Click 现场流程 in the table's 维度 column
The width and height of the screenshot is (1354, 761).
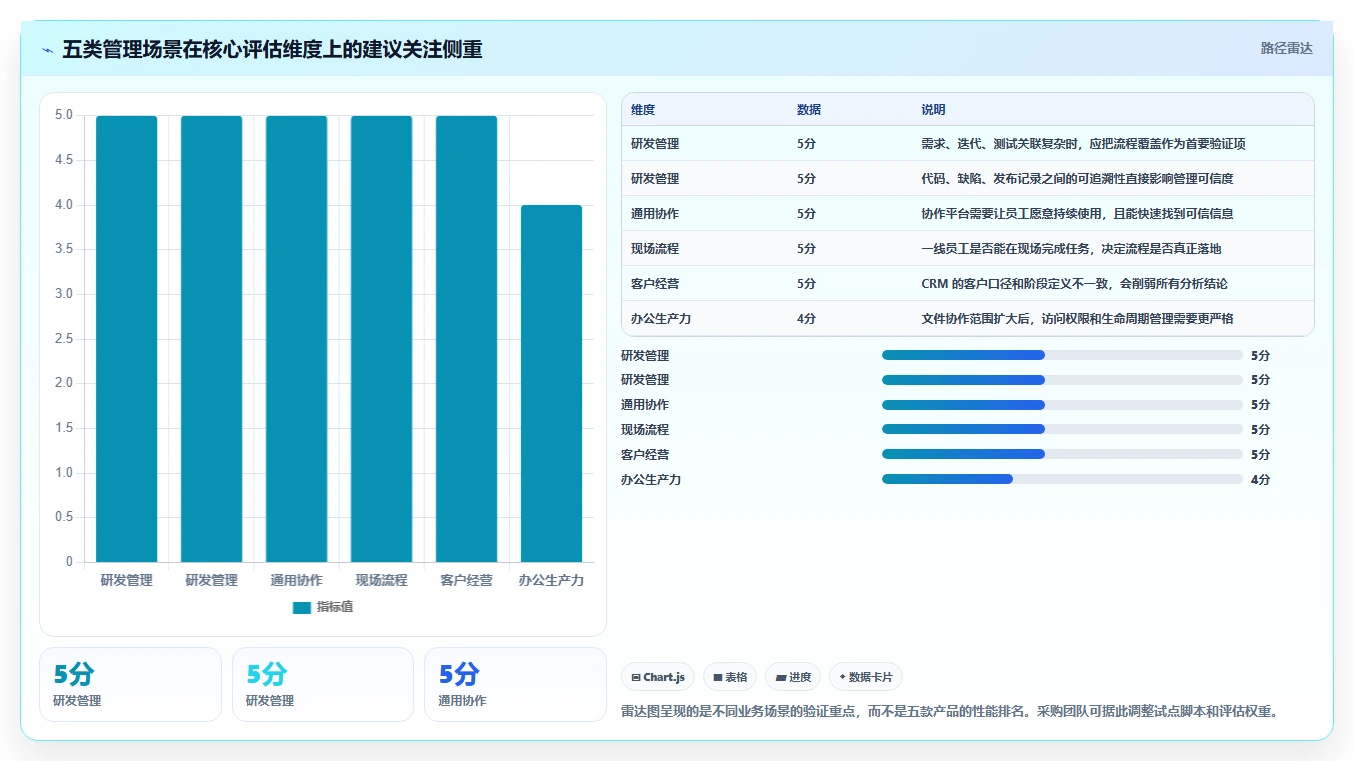[655, 249]
